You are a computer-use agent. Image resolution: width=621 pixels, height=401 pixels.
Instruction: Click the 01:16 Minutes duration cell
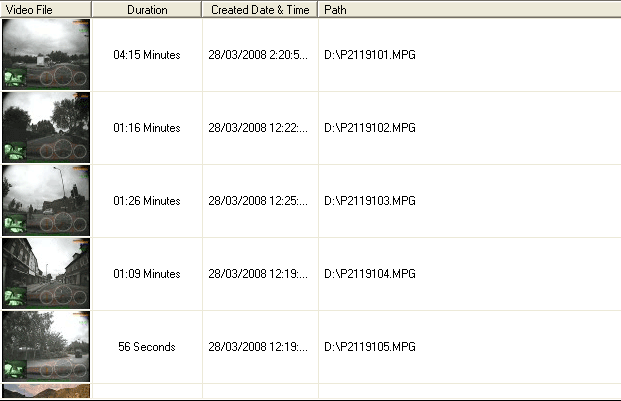tap(147, 128)
